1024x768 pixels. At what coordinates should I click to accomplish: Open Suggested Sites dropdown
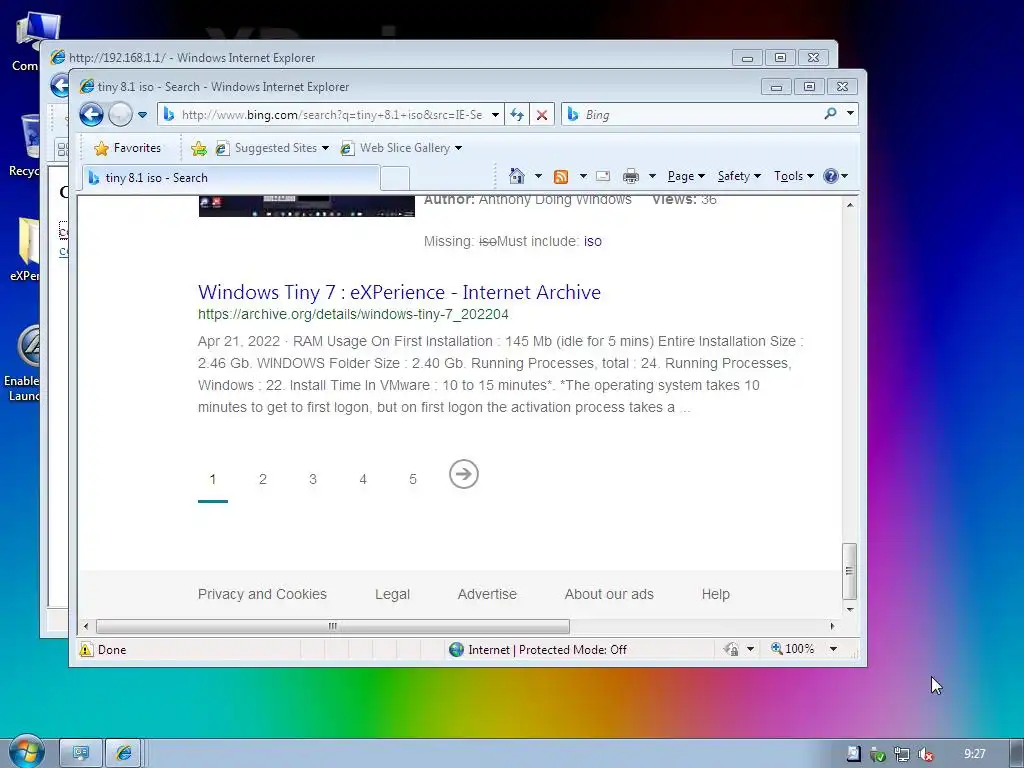(x=272, y=148)
